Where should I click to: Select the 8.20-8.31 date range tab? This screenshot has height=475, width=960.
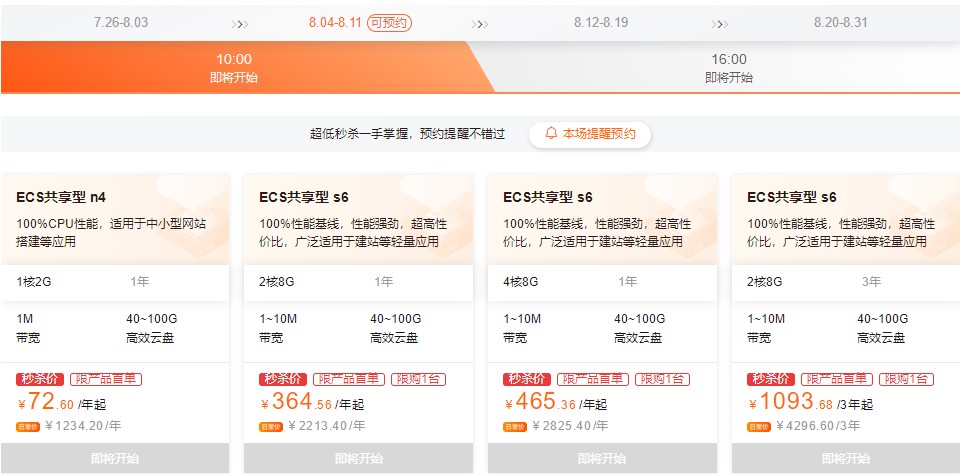[x=841, y=23]
